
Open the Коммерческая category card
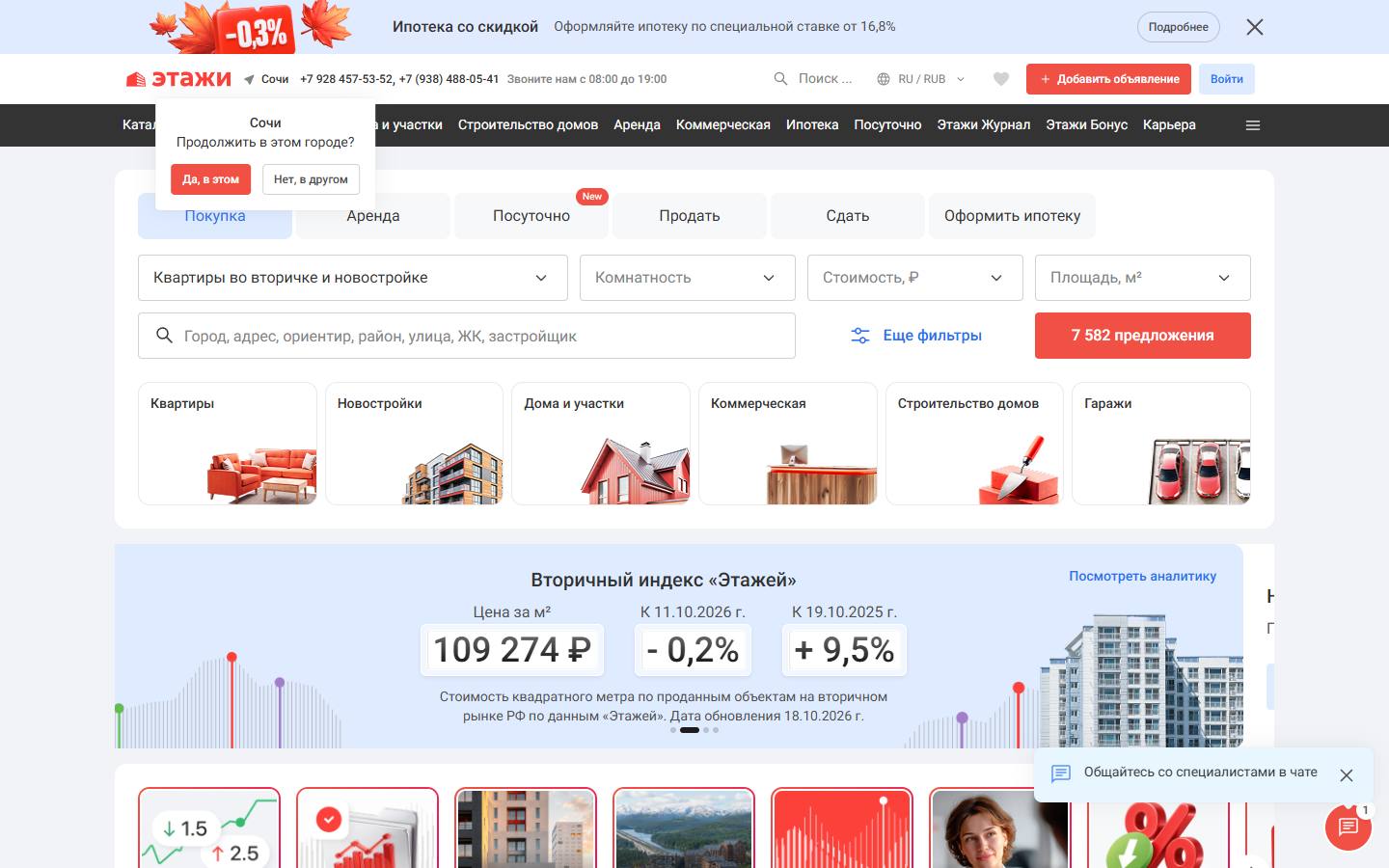(788, 444)
